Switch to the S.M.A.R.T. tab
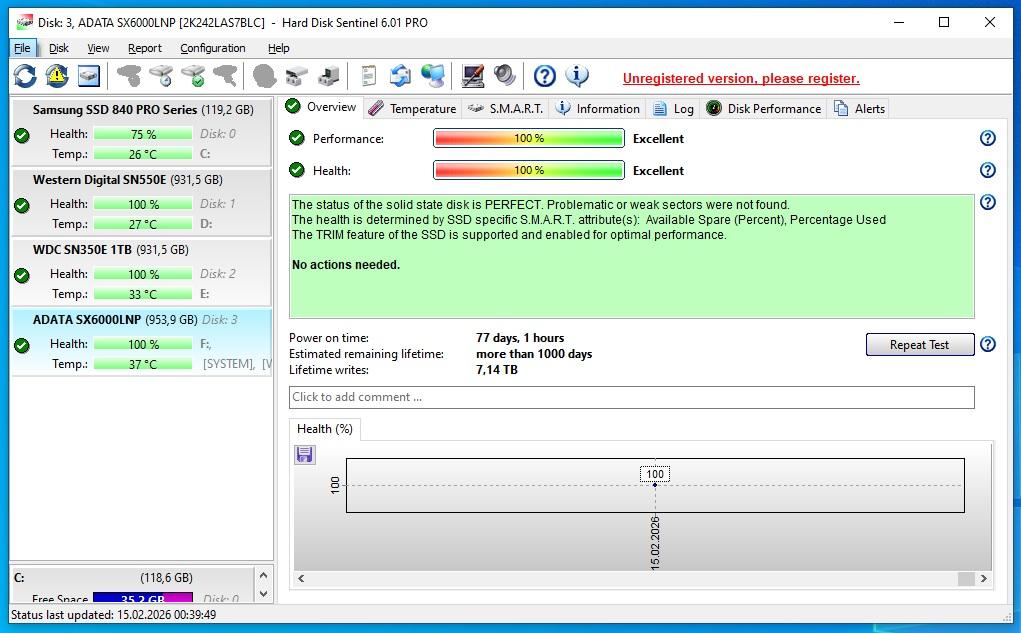Image resolution: width=1021 pixels, height=633 pixels. (x=506, y=108)
